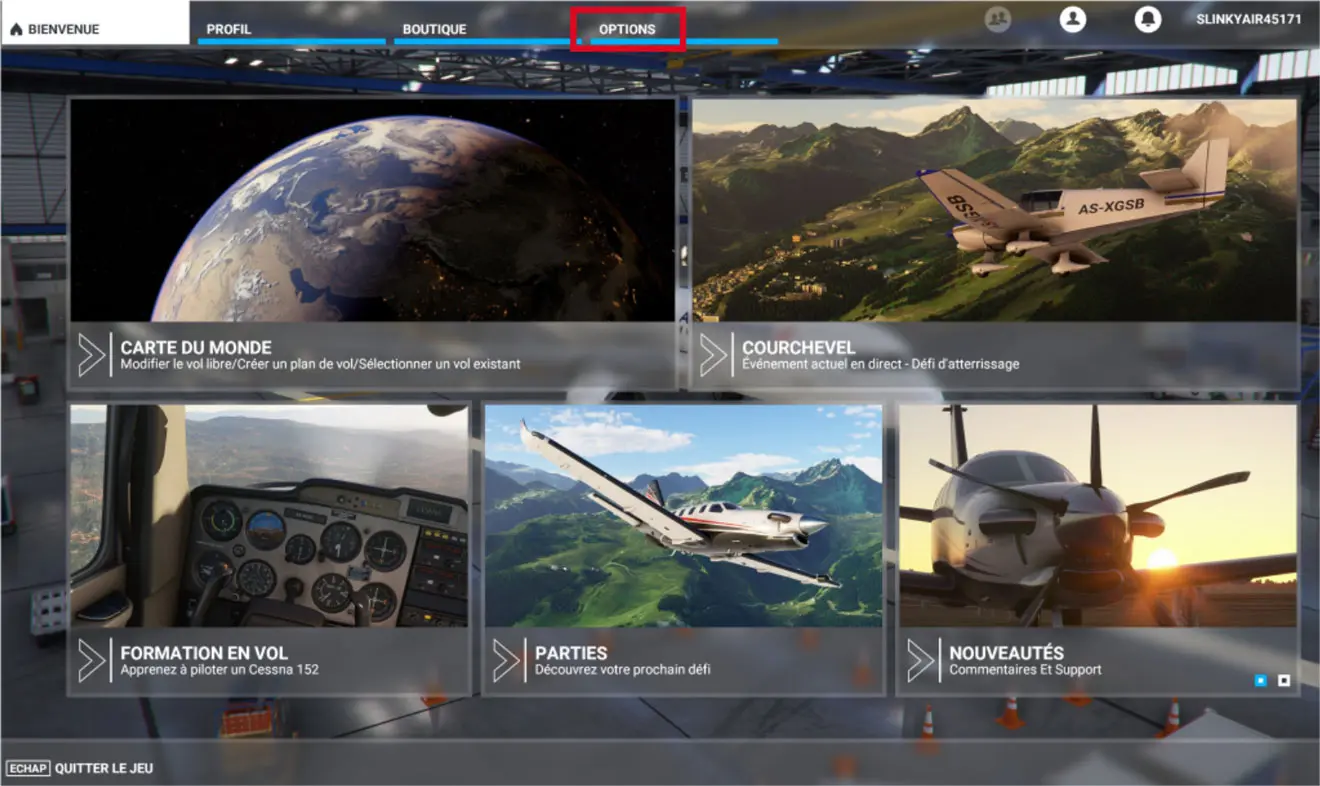Open the Carte du Monde tile
The image size is (1320, 786).
(x=372, y=243)
